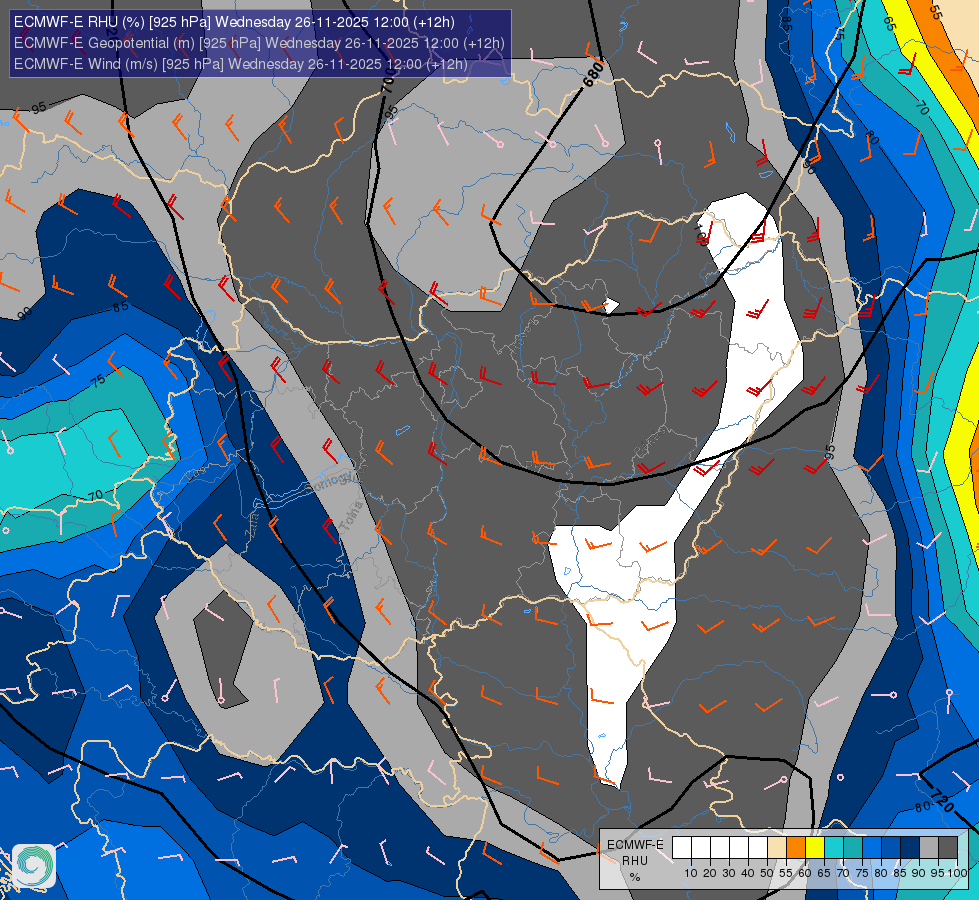Click the ECMWF-E label in the legend
Viewport: 979px width, 900px height.
[635, 844]
